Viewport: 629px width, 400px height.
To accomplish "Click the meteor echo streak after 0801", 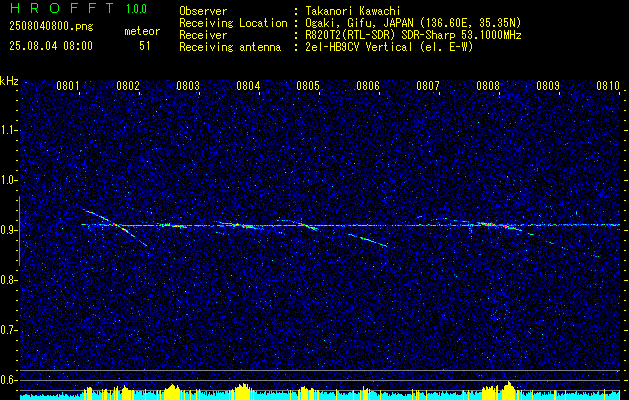I will pyautogui.click(x=116, y=227).
